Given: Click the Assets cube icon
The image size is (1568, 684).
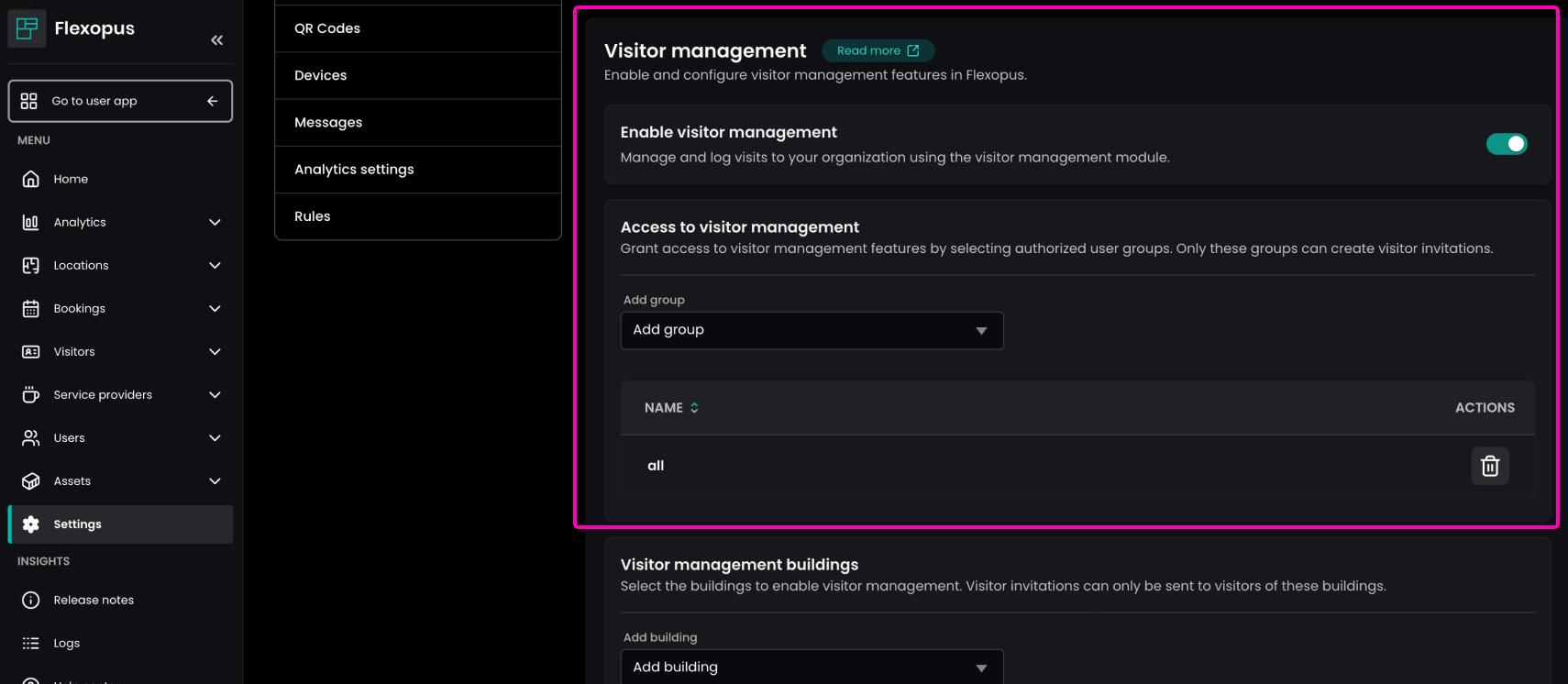Looking at the screenshot, I should [31, 481].
